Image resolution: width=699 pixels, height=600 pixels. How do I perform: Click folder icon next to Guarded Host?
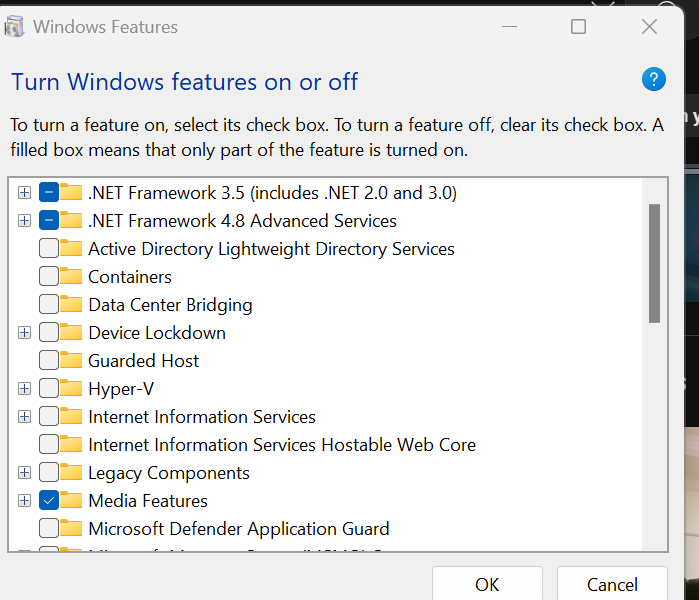click(71, 360)
